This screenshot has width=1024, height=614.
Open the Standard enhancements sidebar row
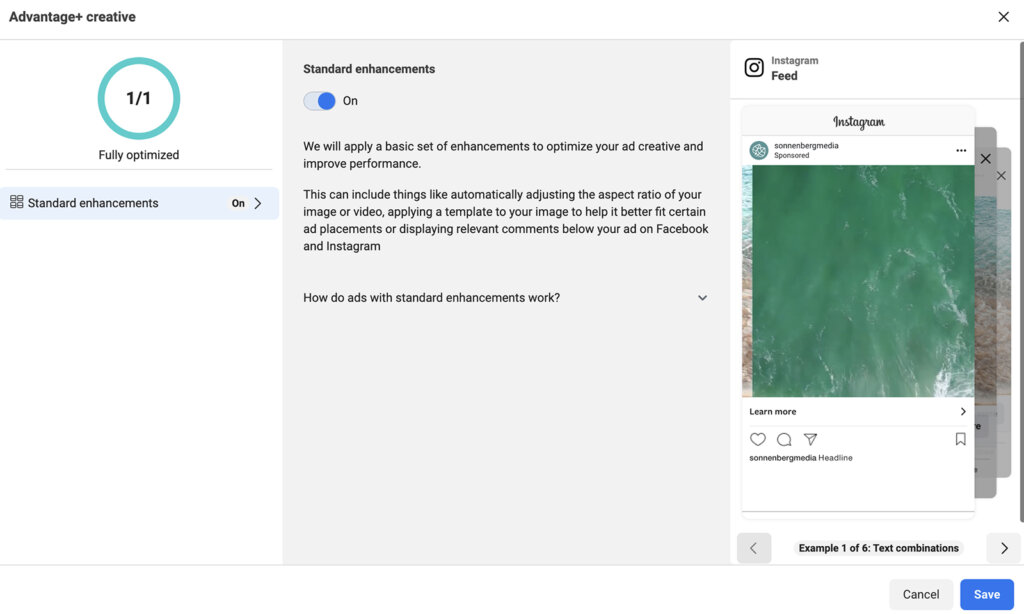coord(139,203)
